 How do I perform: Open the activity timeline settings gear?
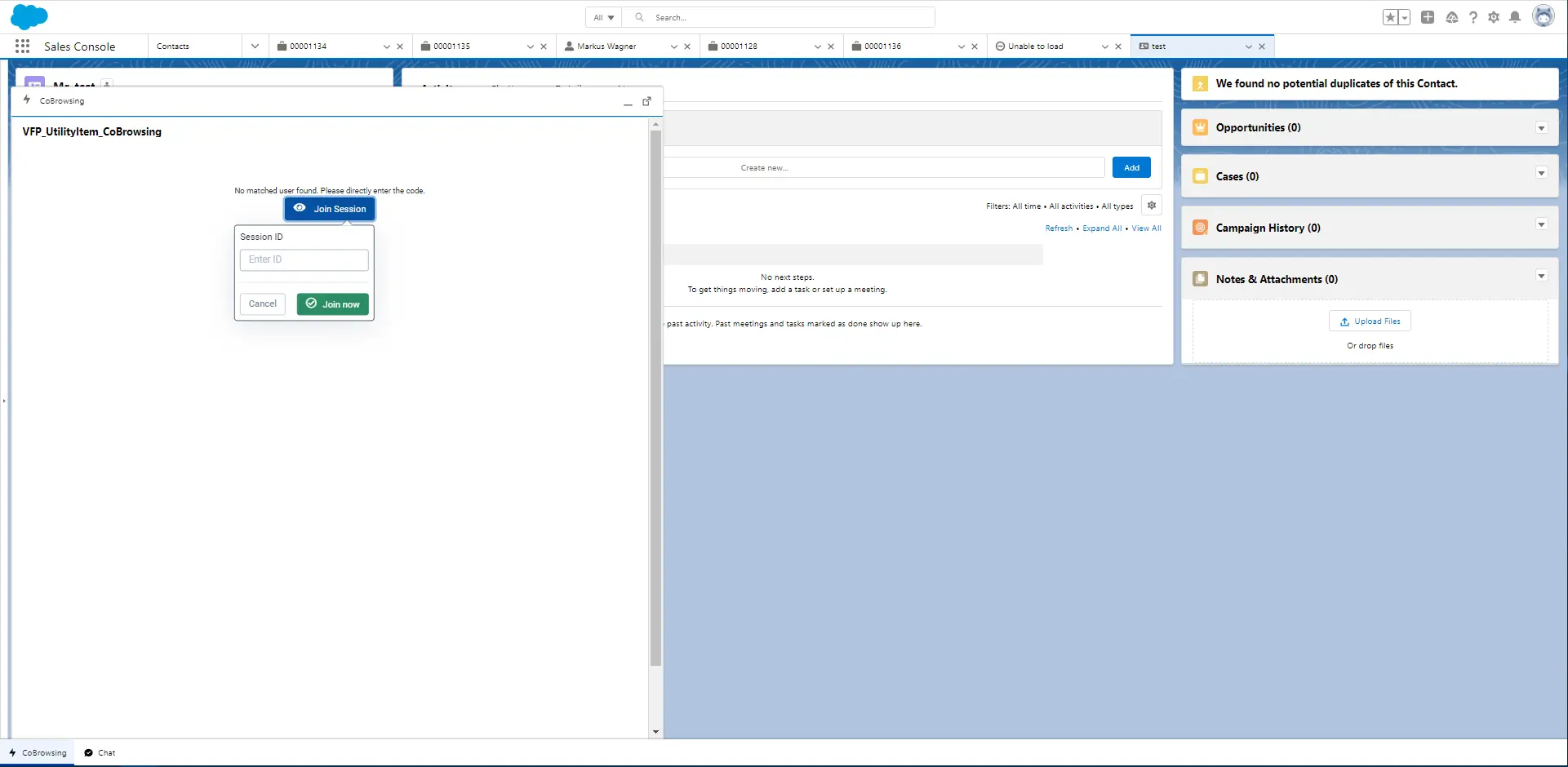pyautogui.click(x=1152, y=206)
